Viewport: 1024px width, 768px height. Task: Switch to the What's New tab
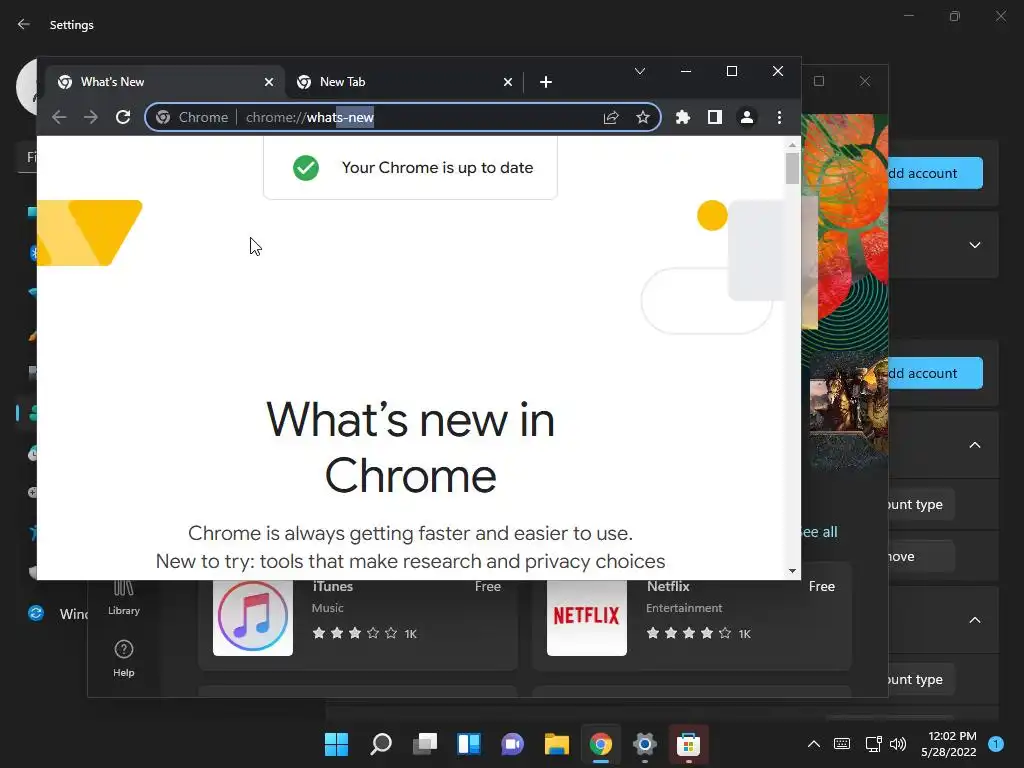tap(165, 82)
